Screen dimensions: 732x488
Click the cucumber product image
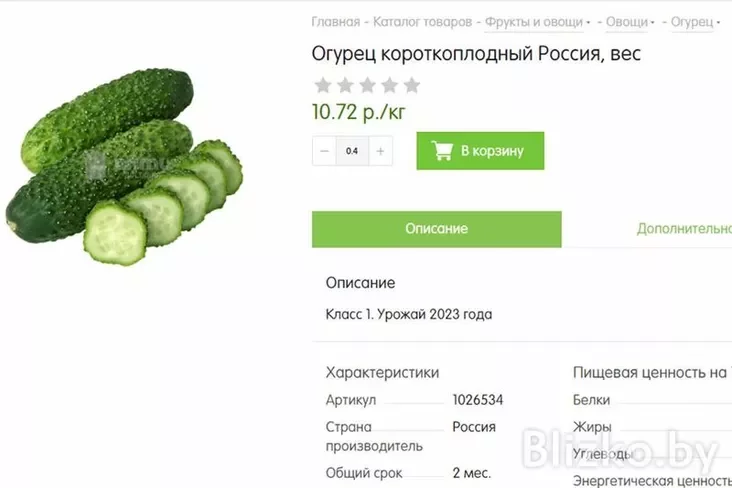coord(124,167)
